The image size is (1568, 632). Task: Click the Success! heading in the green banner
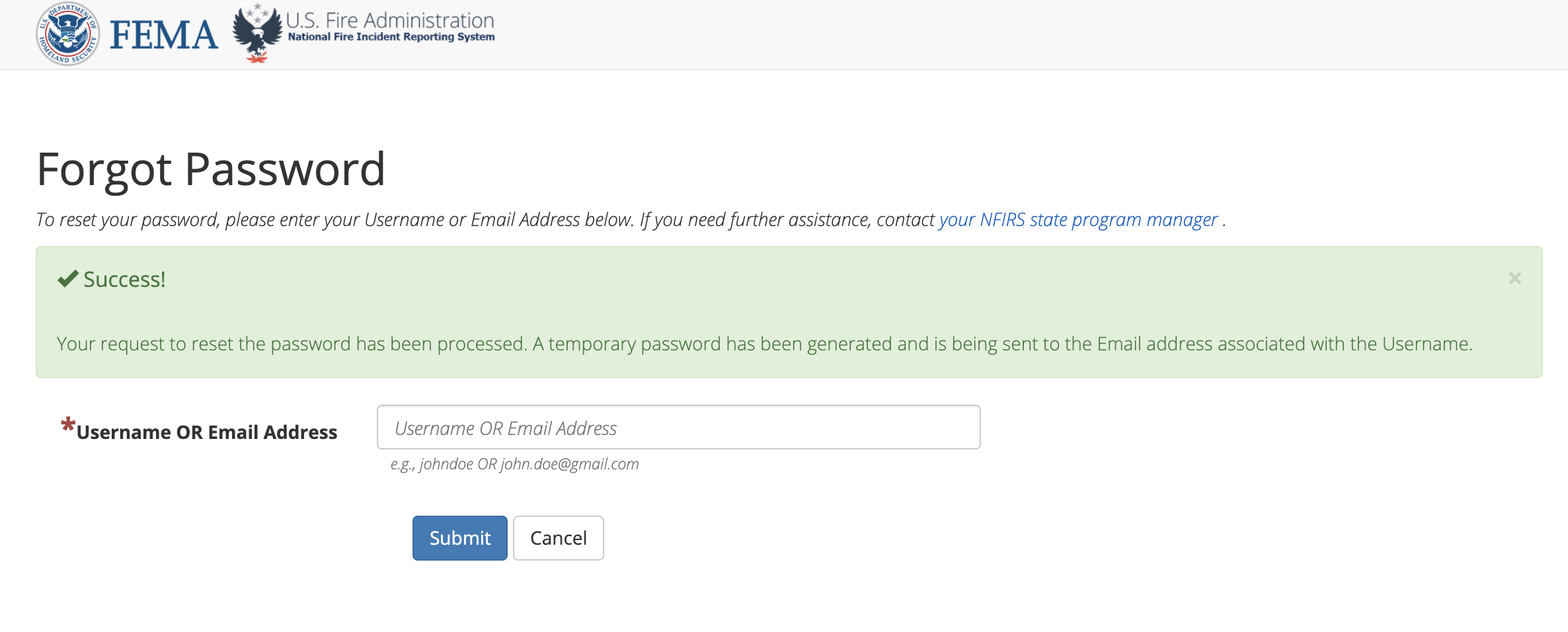(124, 279)
